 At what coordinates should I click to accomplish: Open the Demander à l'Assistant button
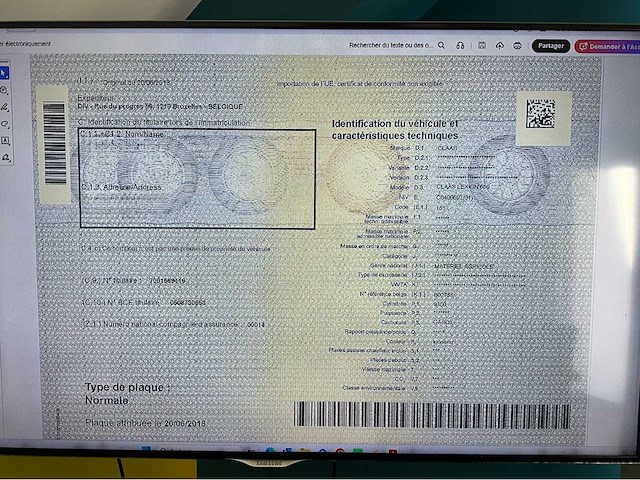pyautogui.click(x=607, y=47)
